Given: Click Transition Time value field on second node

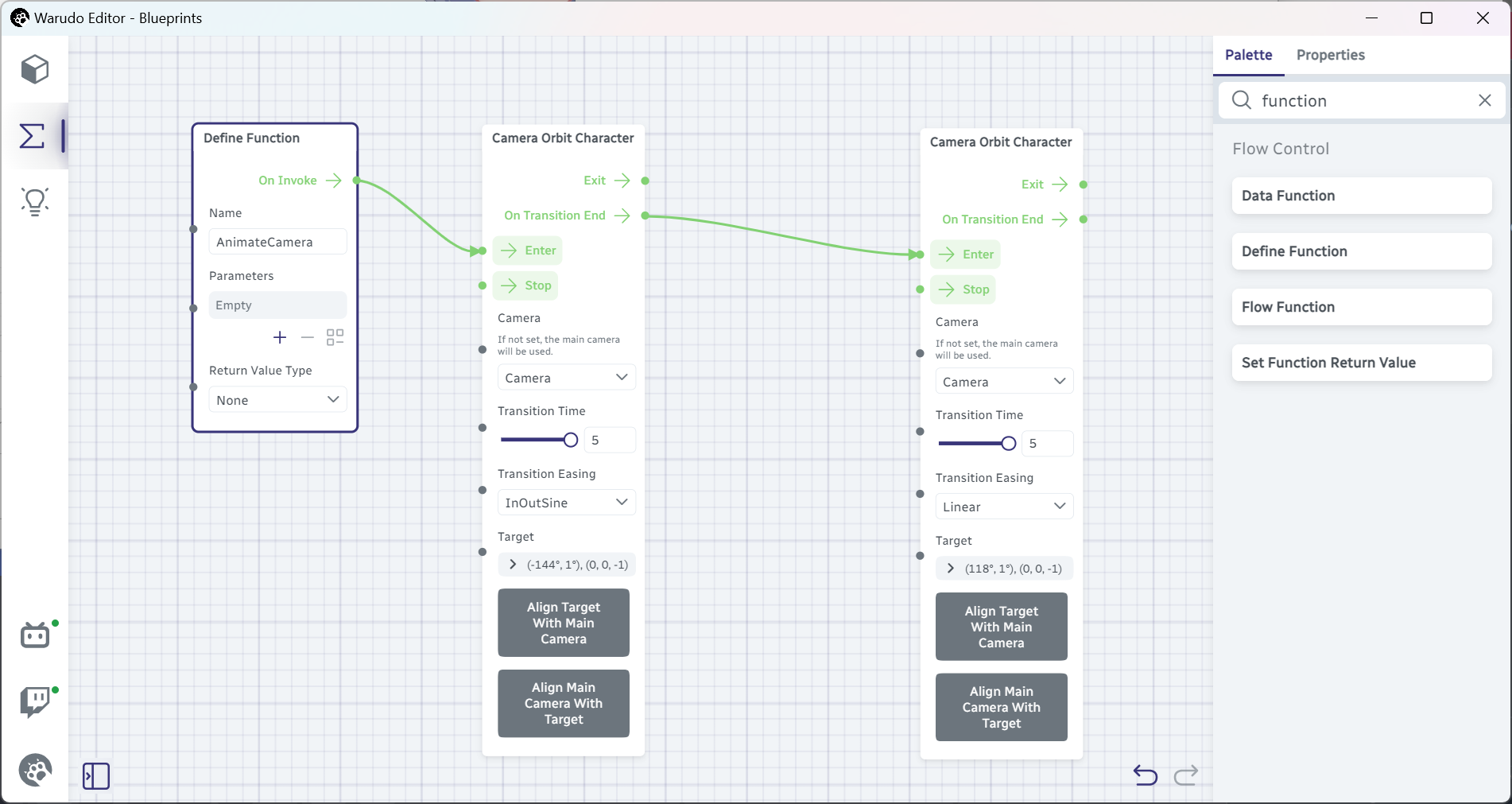Looking at the screenshot, I should [1048, 444].
